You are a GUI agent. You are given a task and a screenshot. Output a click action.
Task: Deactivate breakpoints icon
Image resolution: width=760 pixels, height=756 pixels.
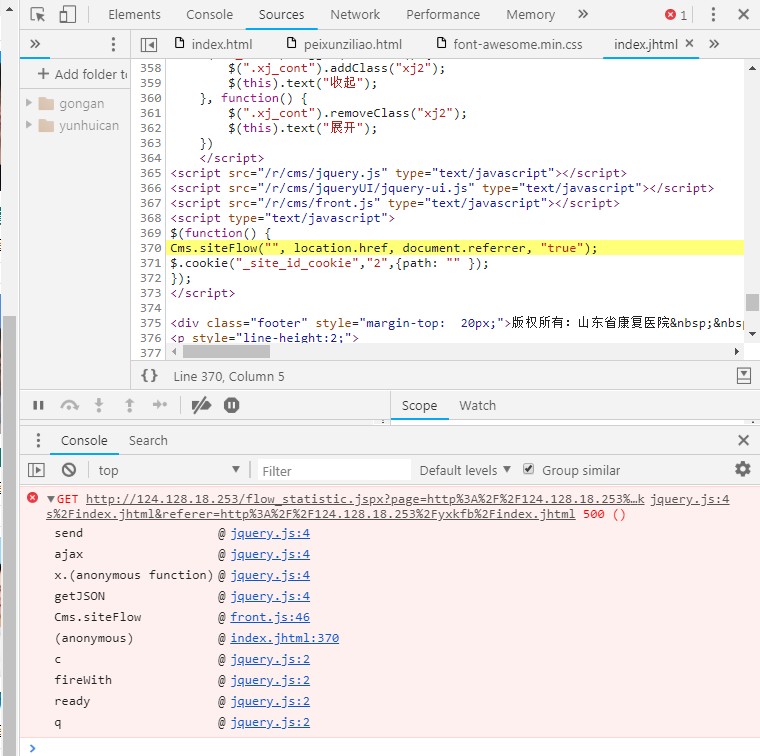tap(201, 405)
